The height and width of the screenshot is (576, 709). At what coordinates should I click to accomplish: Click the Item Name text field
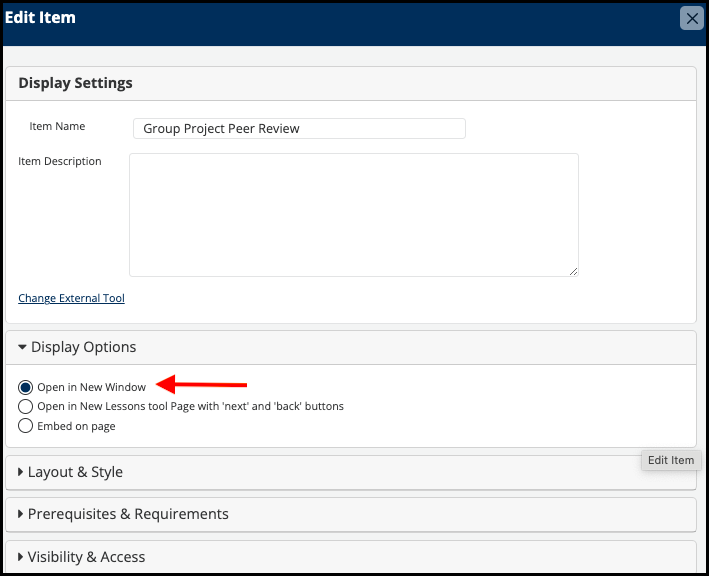[299, 128]
